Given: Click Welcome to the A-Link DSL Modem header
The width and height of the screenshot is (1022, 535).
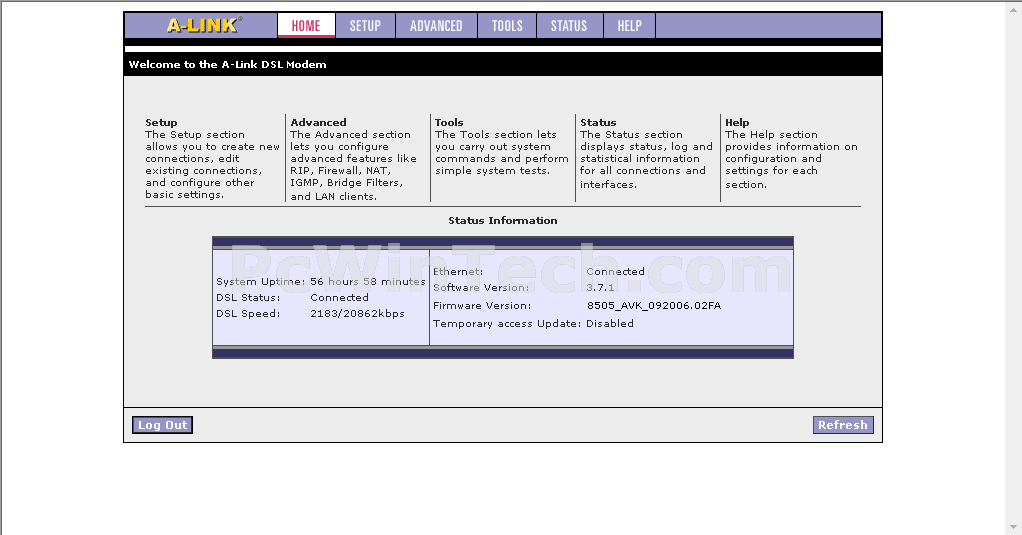Looking at the screenshot, I should pos(227,65).
